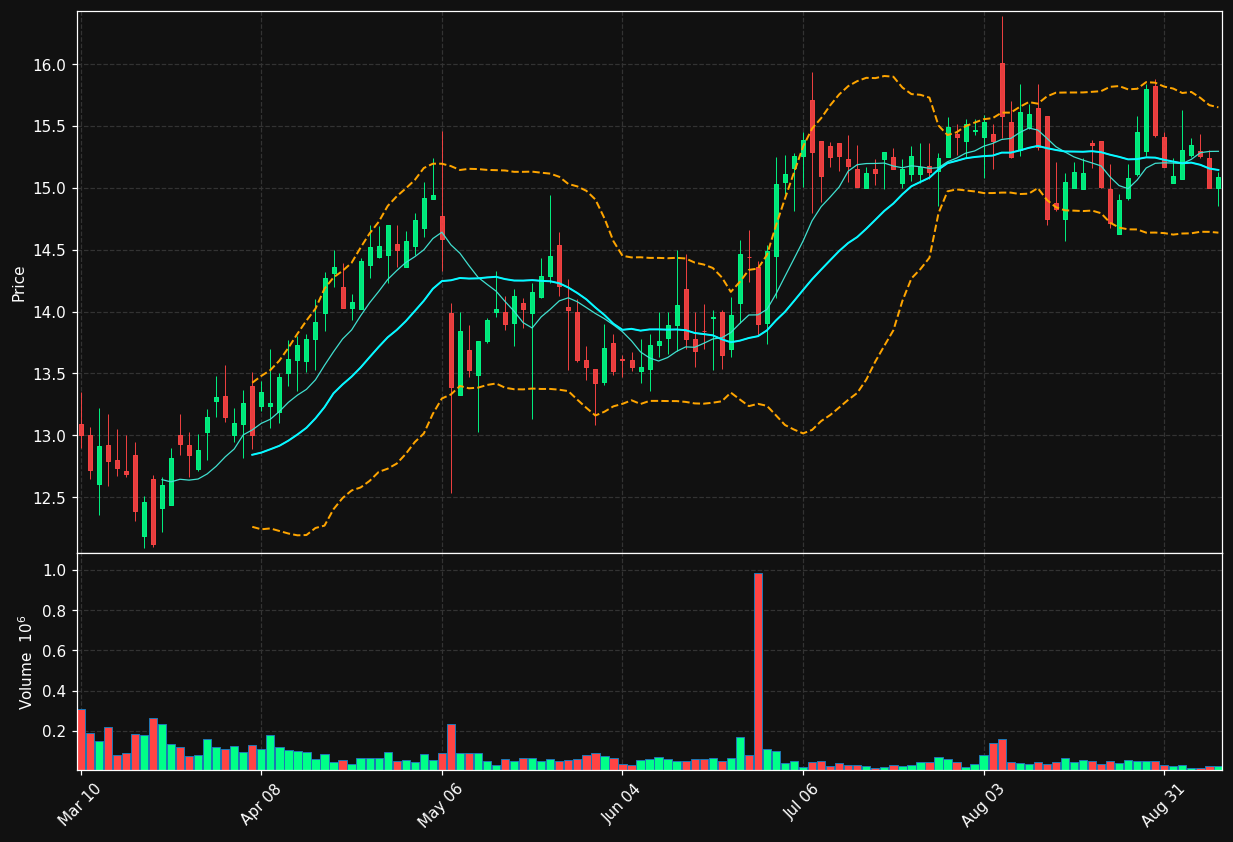Image resolution: width=1233 pixels, height=842 pixels.
Task: Click the 'Mar 10' date axis label
Action: pyautogui.click(x=79, y=805)
